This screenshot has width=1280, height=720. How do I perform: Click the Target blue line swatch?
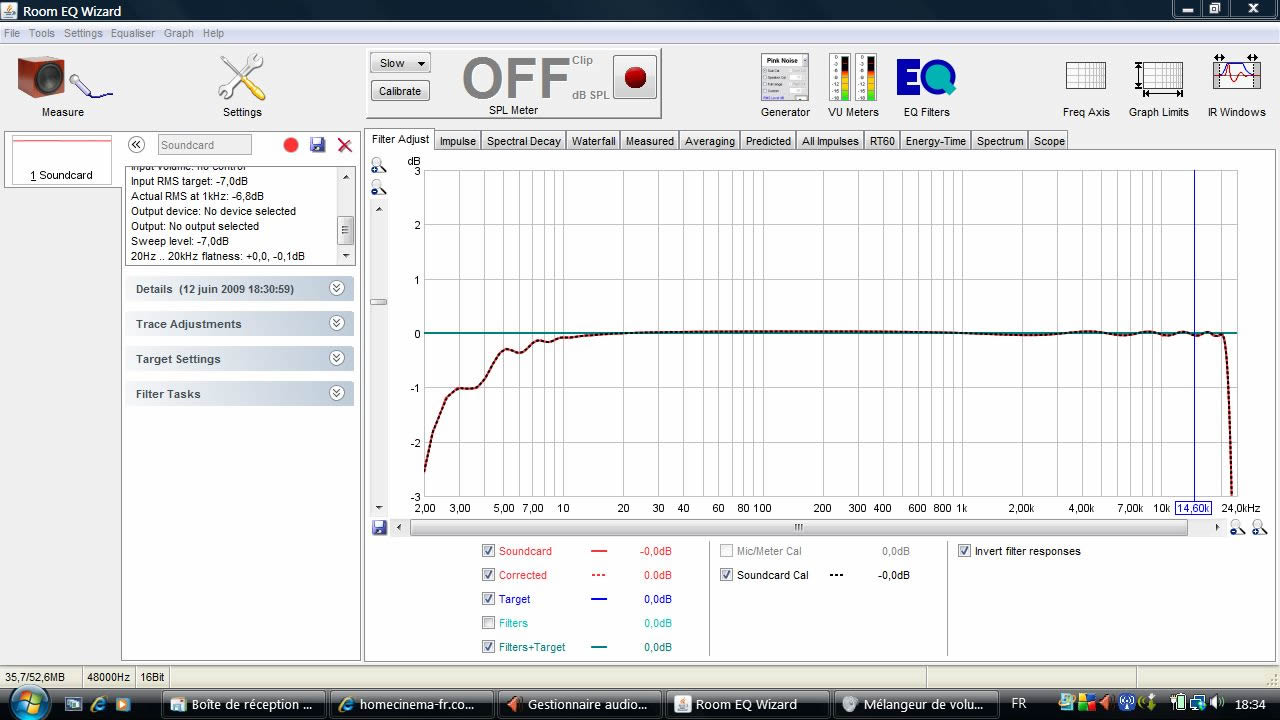[x=599, y=599]
